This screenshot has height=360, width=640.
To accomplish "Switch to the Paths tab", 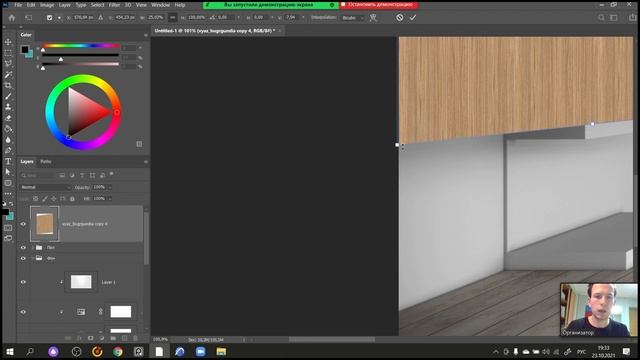I will (46, 162).
